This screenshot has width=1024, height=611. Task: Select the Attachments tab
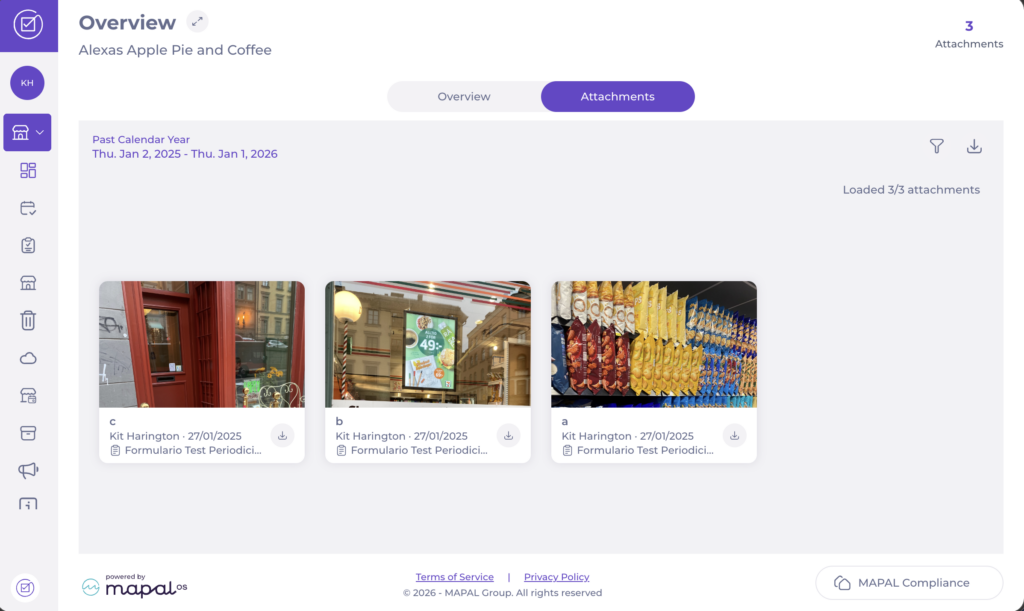pyautogui.click(x=617, y=97)
